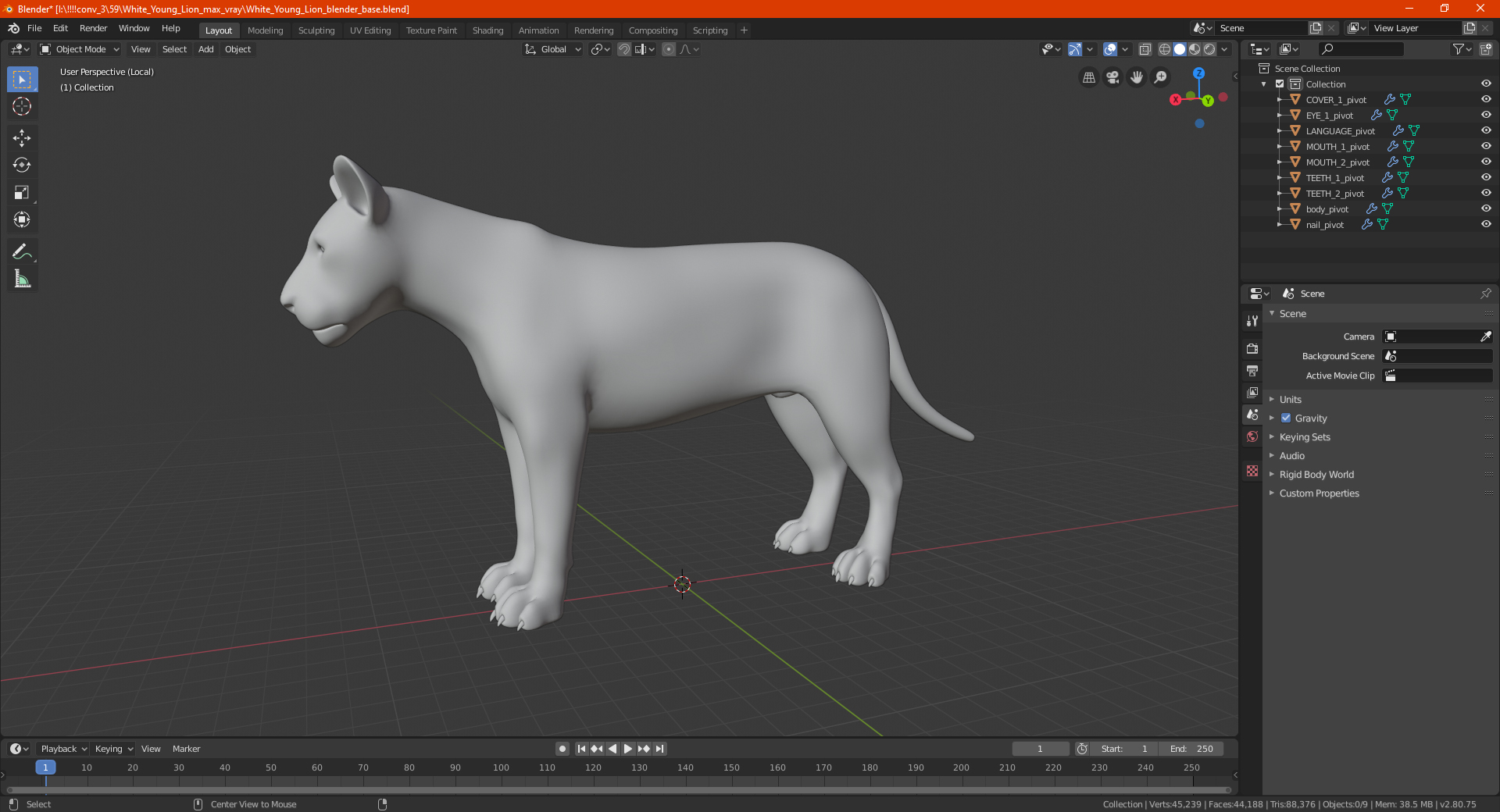Select the Move tool
Screen dimensions: 1500x812
click(x=22, y=138)
